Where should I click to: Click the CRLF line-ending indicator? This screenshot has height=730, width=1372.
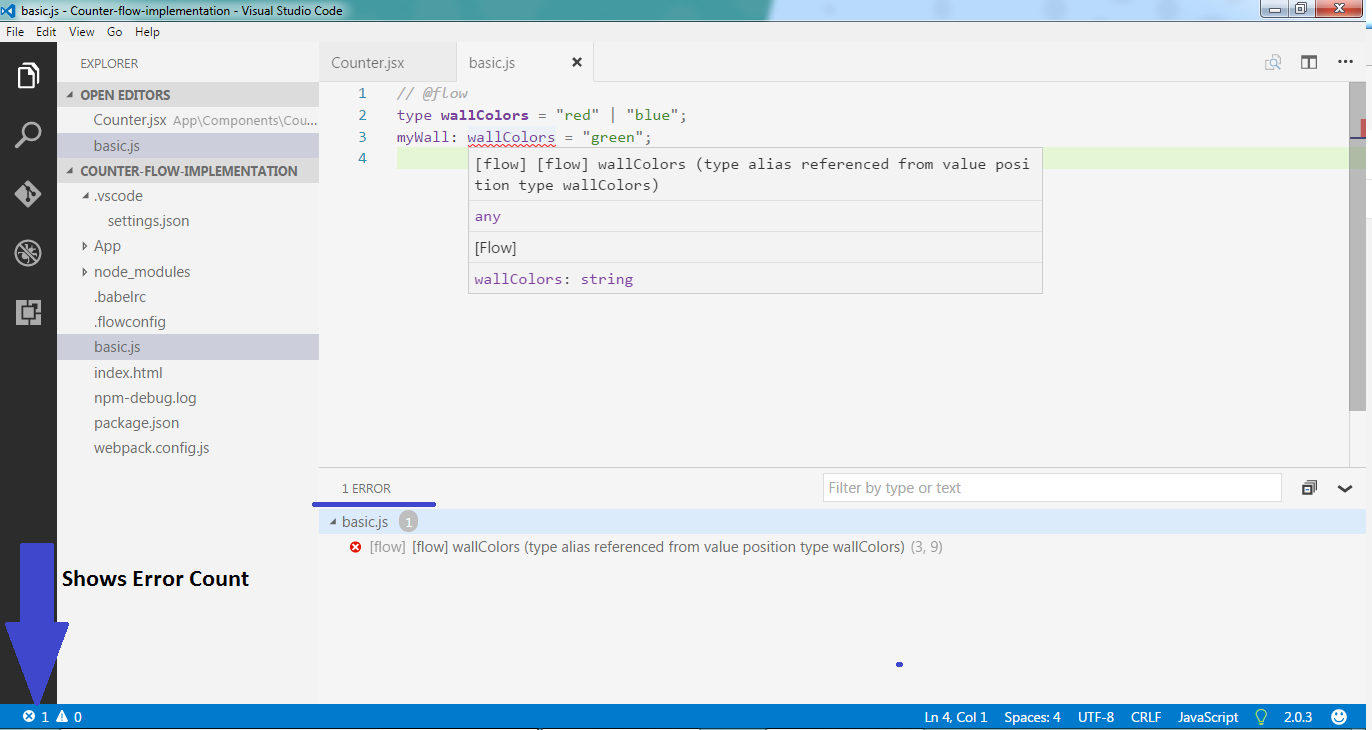(1145, 716)
